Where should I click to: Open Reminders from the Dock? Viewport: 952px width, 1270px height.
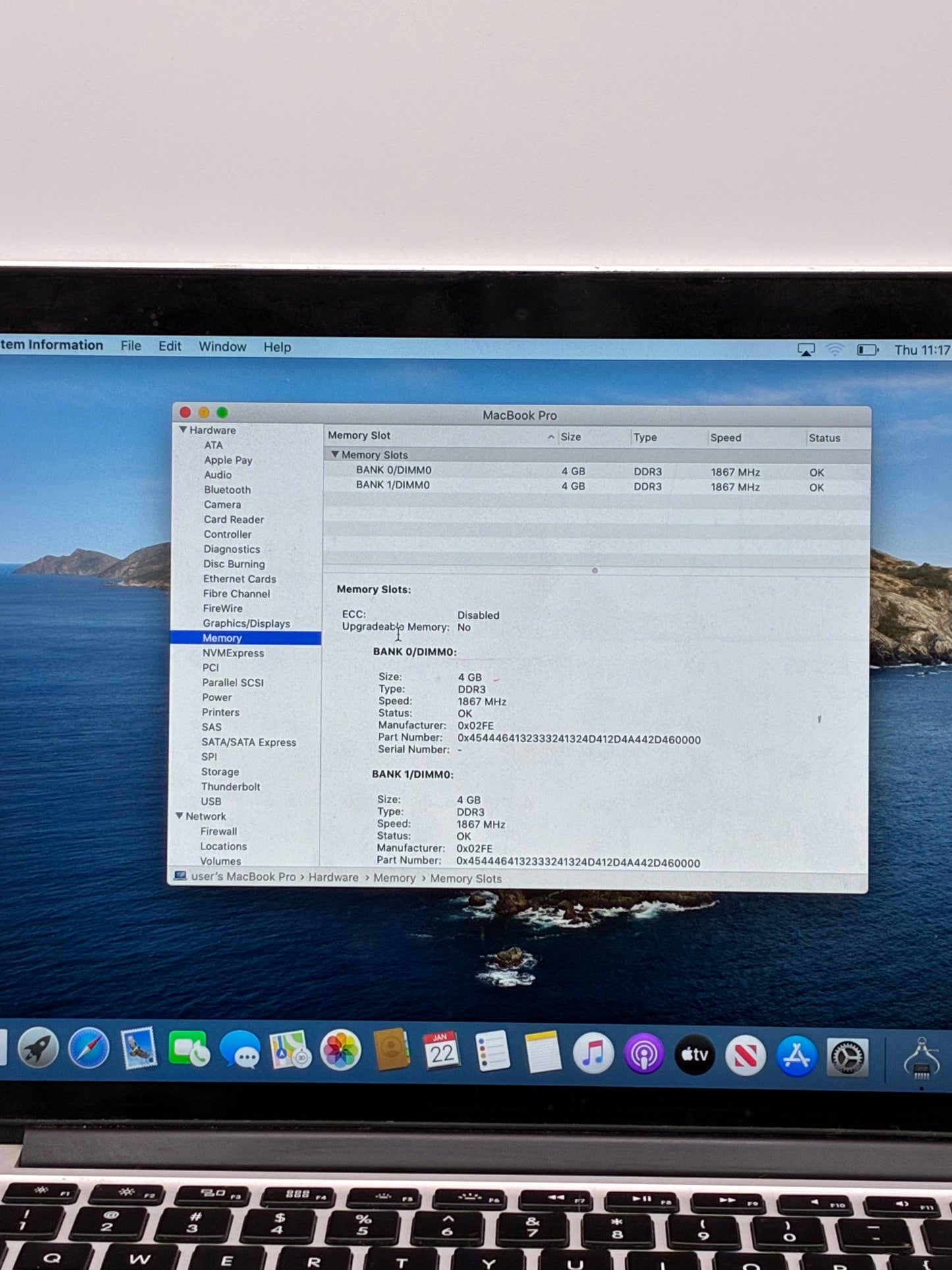(x=493, y=1053)
